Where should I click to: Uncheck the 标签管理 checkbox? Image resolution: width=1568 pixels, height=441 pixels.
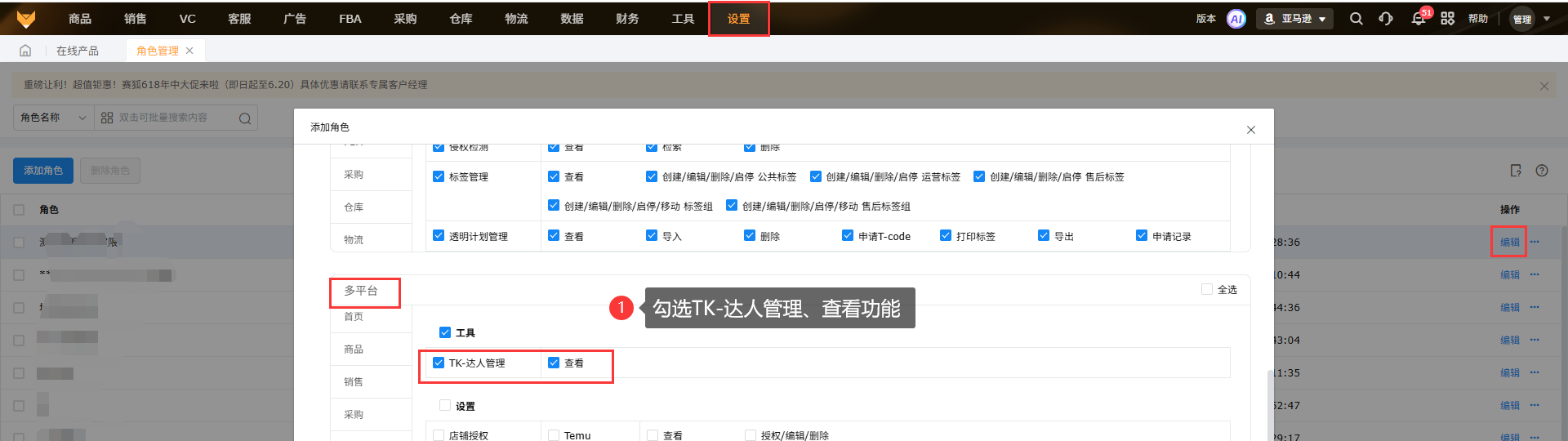[x=439, y=176]
